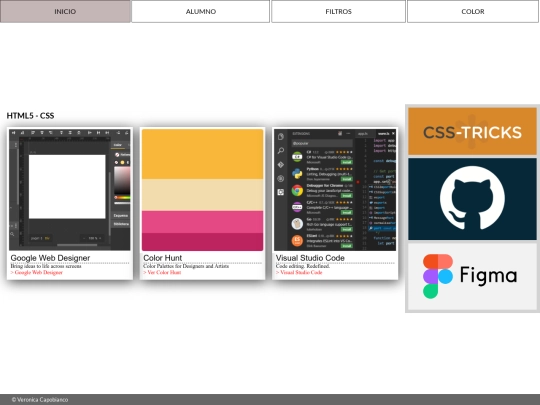Select the pink band in Color Hunt palette
Screen dimensions: 540x405
pyautogui.click(x=202, y=222)
